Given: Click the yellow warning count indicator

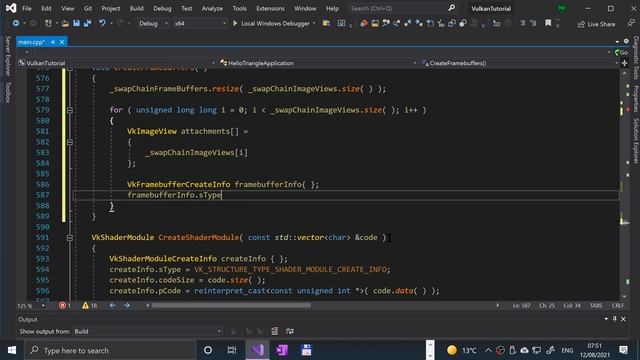Looking at the screenshot, I should [x=89, y=305].
